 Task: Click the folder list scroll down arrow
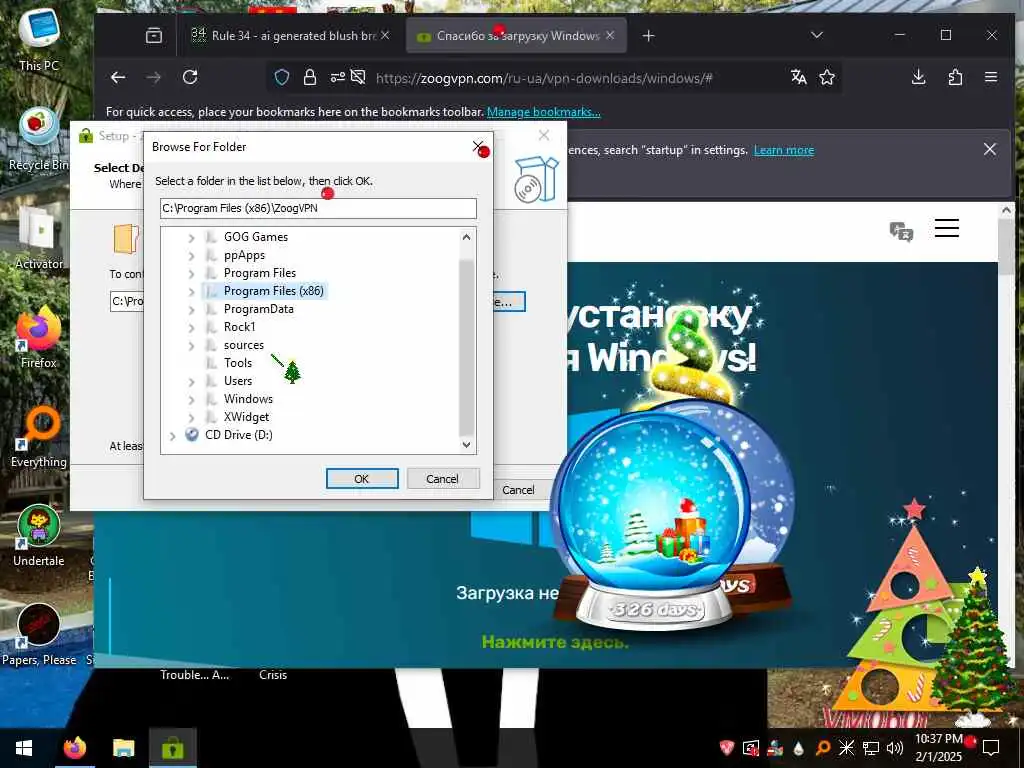[x=466, y=445]
